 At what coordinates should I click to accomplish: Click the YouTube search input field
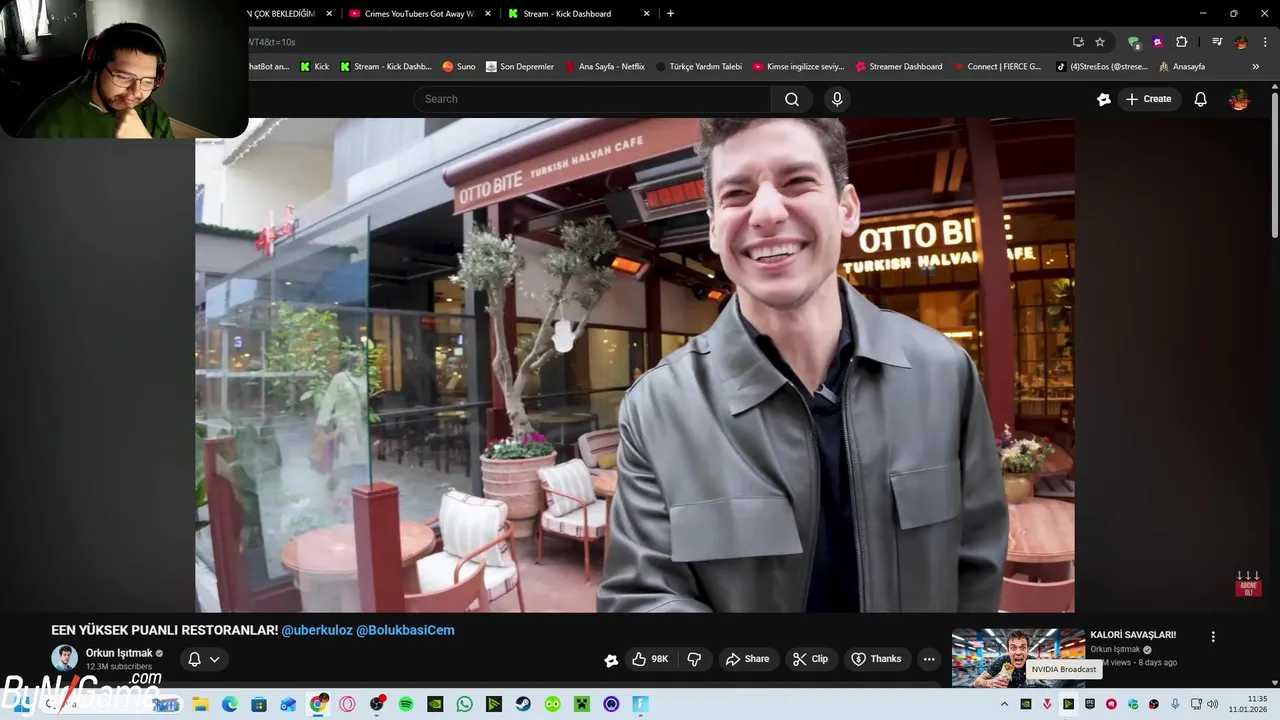click(x=592, y=99)
